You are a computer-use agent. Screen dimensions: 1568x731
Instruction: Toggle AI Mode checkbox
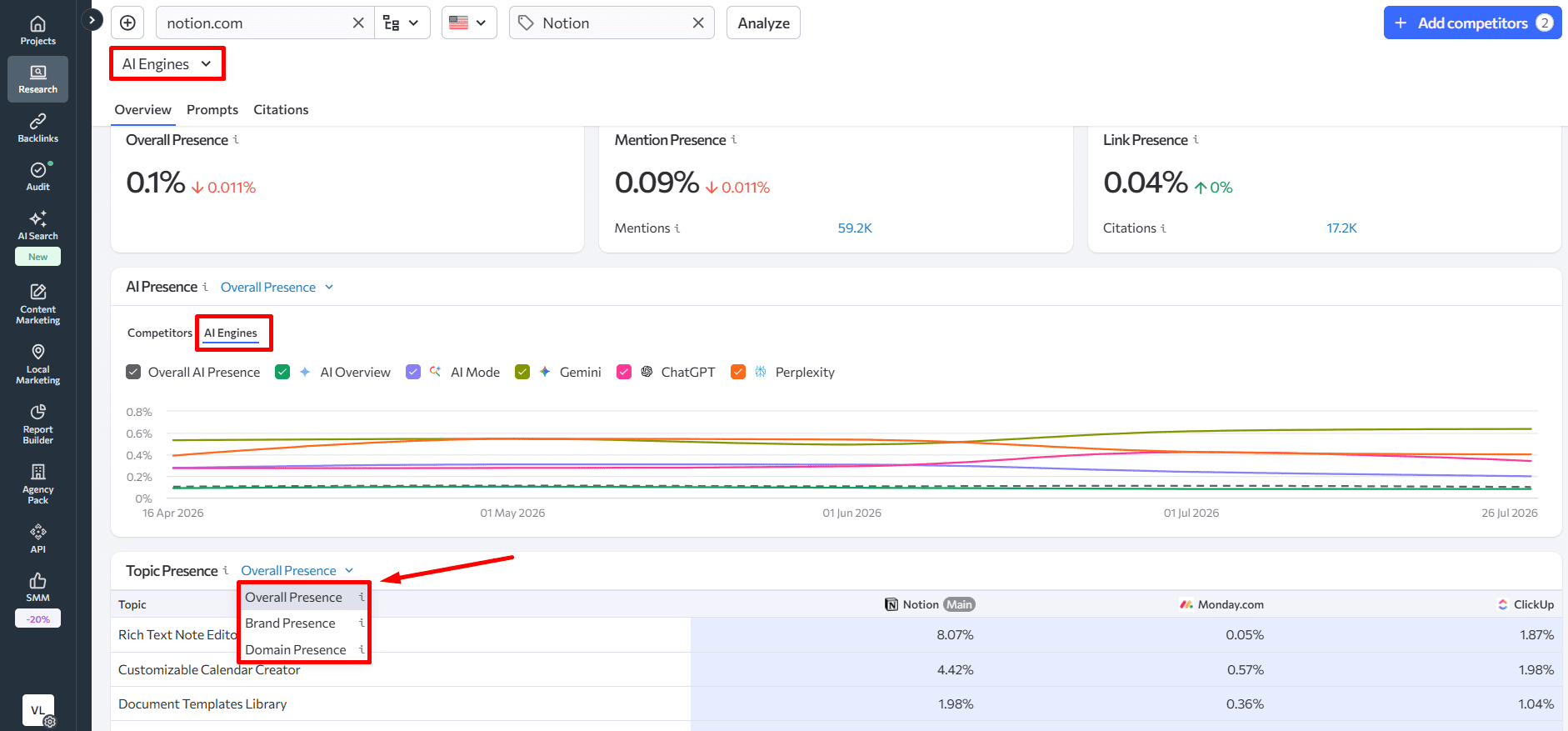(413, 372)
